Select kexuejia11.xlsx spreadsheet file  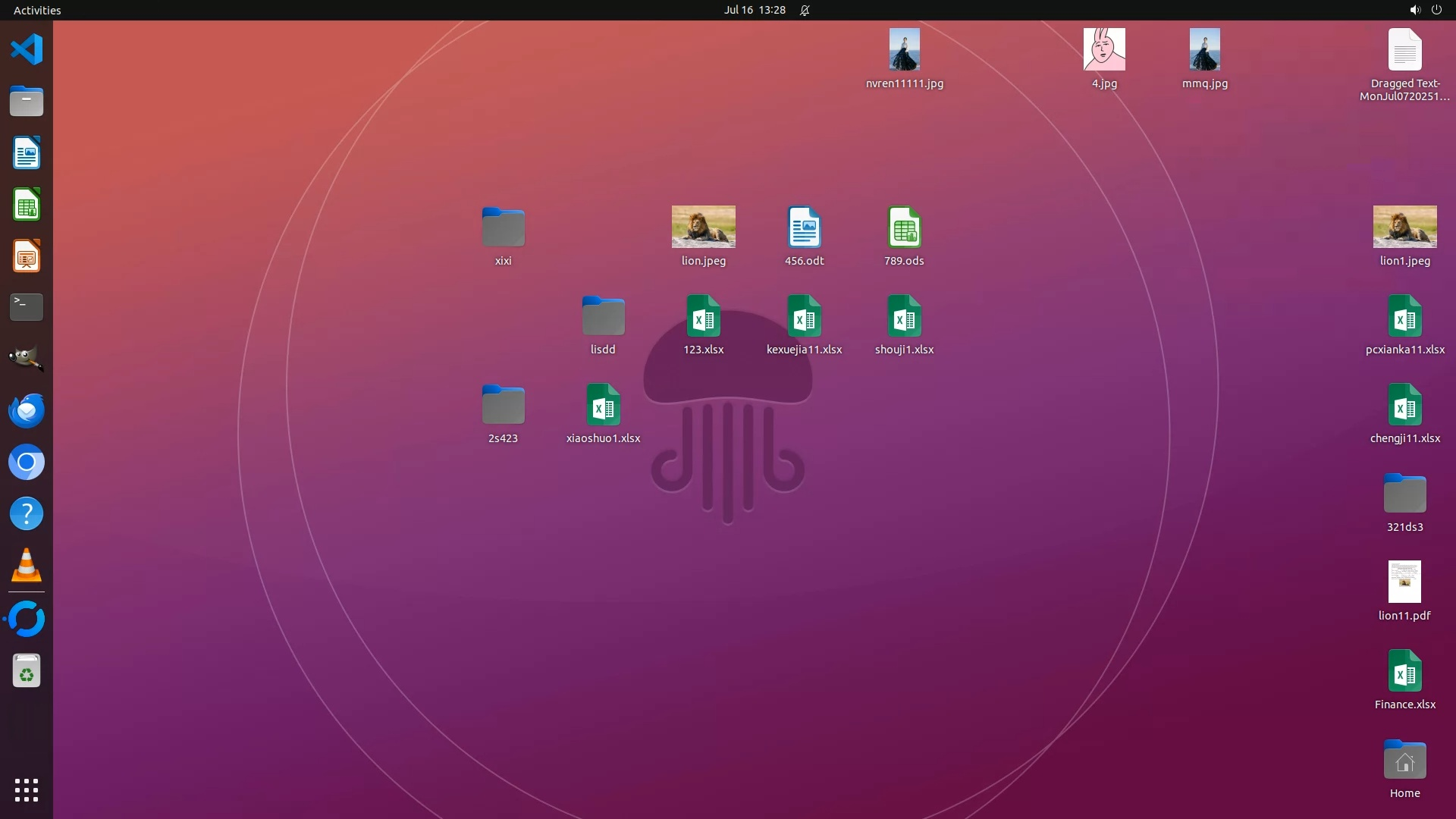804,316
